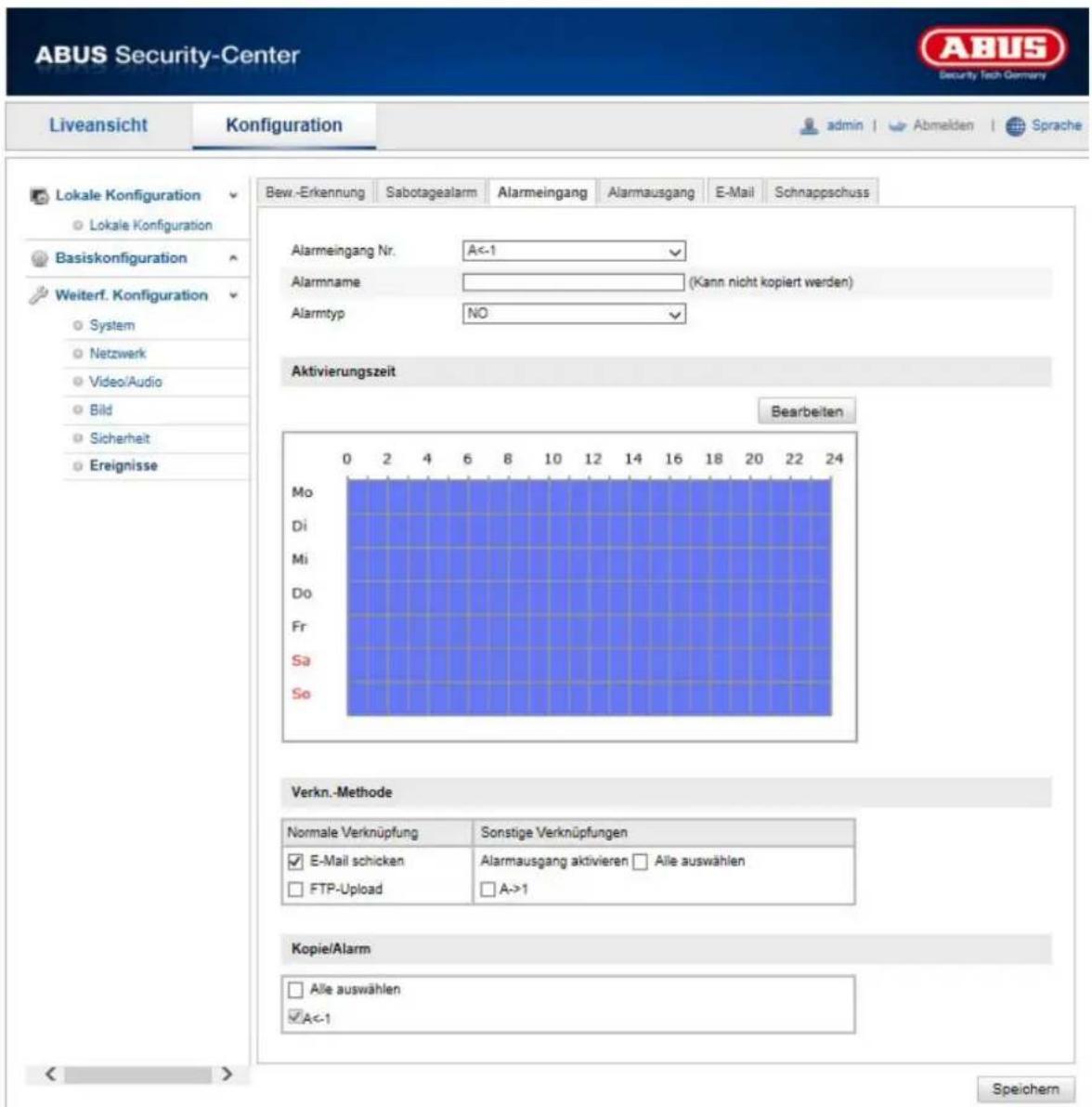Open the Ereignisse settings item
This screenshot has height=1107, width=1092.
pos(123,466)
